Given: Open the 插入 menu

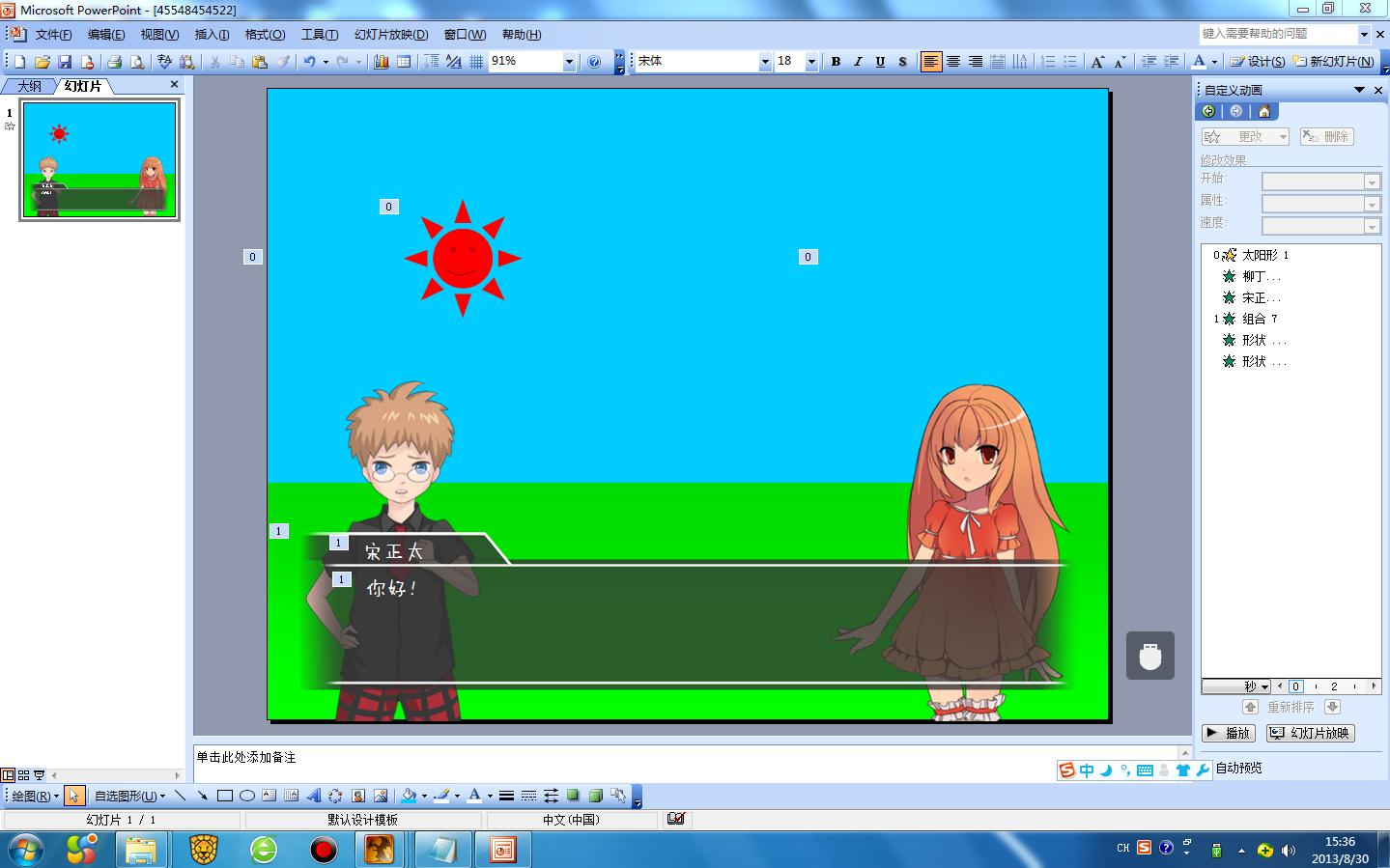Looking at the screenshot, I should pyautogui.click(x=212, y=35).
